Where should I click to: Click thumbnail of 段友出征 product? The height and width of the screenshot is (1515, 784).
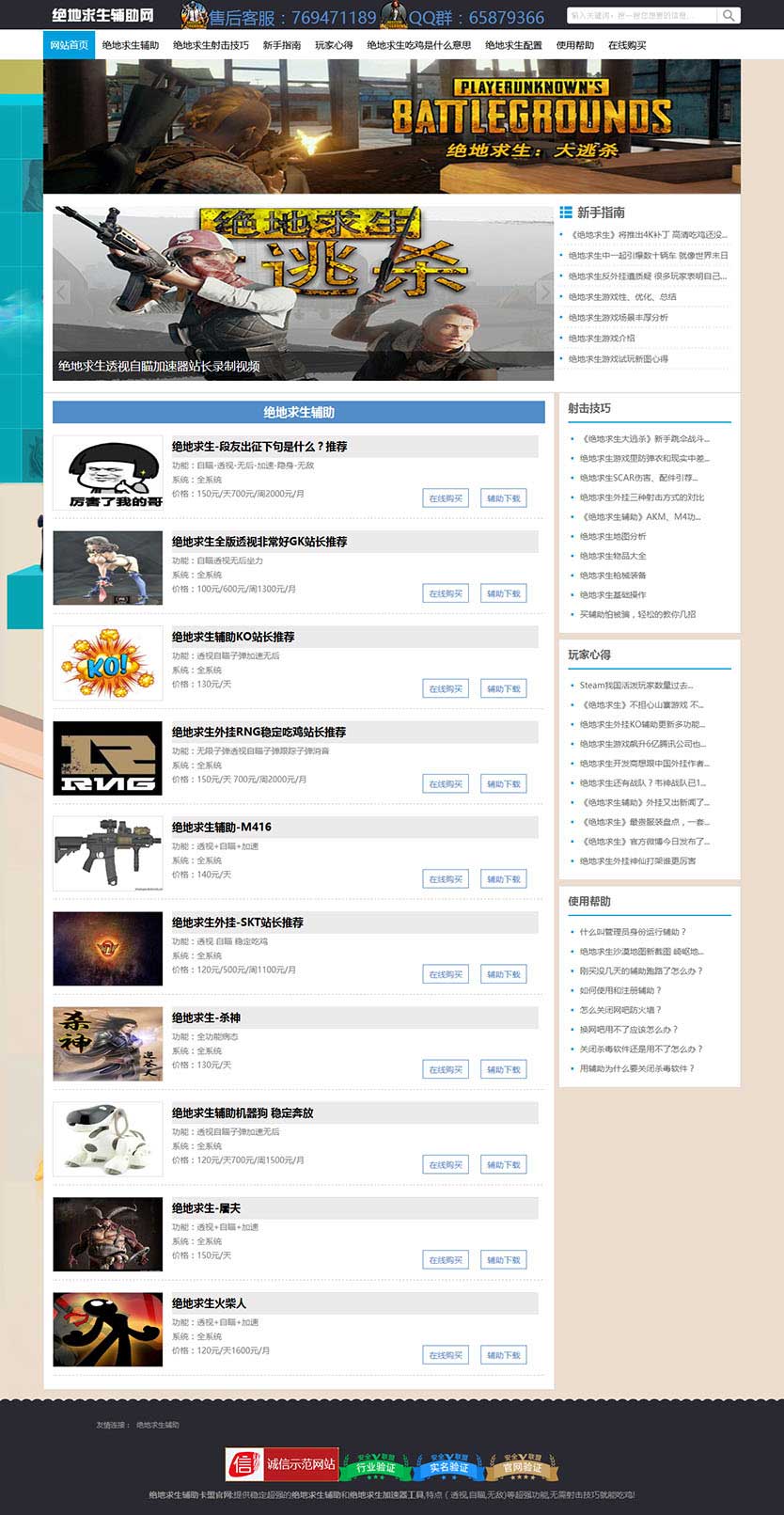pos(107,473)
